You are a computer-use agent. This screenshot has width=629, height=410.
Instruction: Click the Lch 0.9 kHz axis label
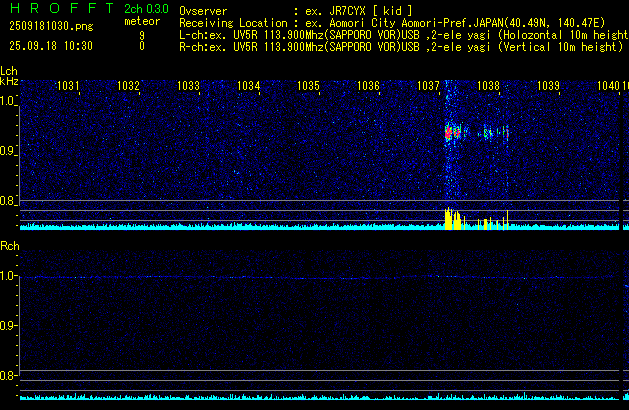(x=9, y=151)
